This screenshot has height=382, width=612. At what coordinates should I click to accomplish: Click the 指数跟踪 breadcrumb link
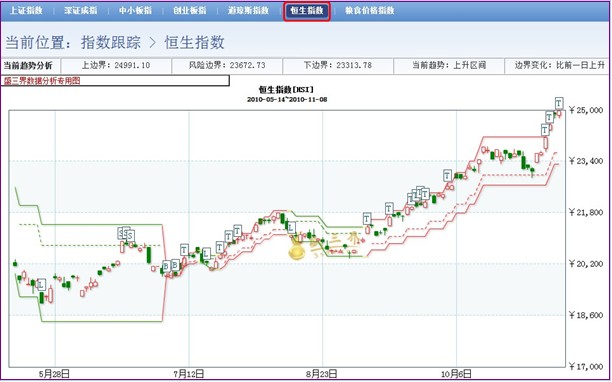(111, 42)
